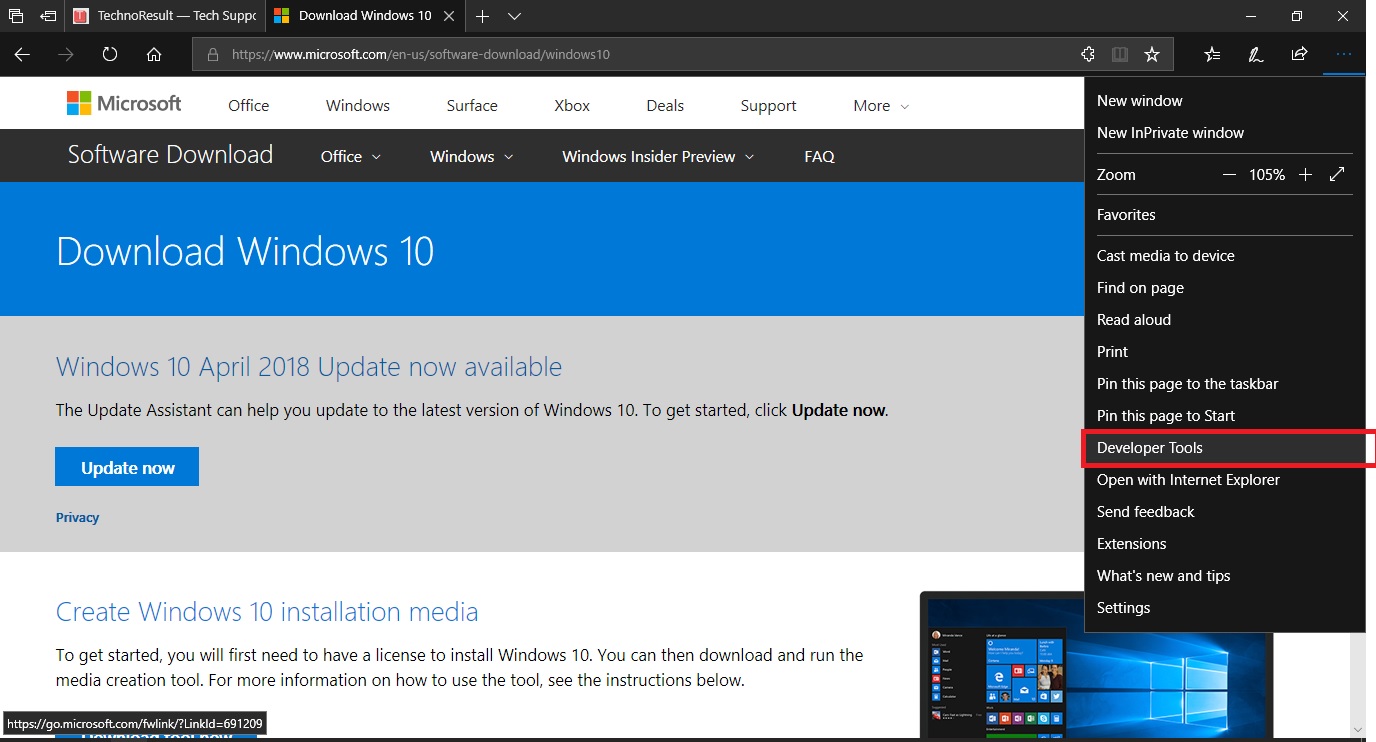Add this page to favorites with the star
Viewport: 1376px width, 742px height.
pos(1153,55)
